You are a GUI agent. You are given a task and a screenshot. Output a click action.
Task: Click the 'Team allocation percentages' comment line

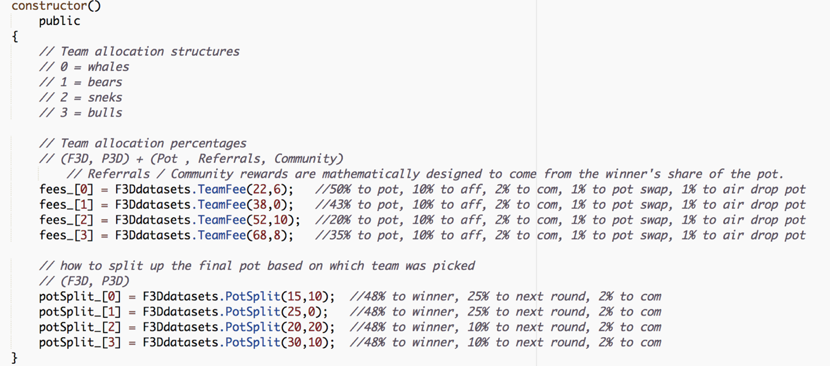pos(142,144)
